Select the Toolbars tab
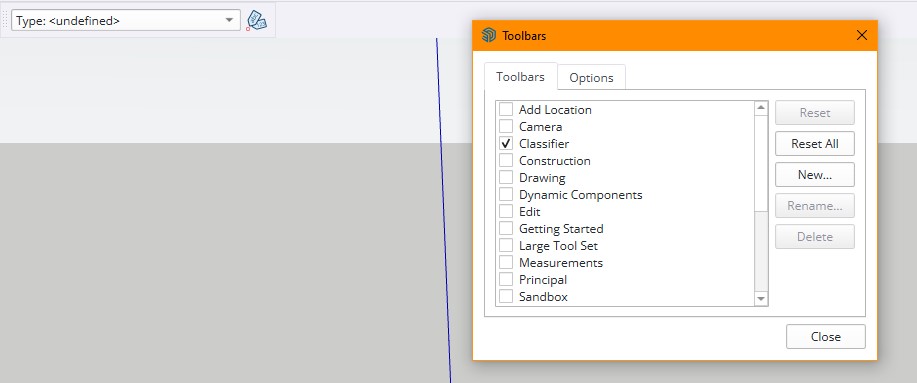The image size is (917, 383). (520, 77)
